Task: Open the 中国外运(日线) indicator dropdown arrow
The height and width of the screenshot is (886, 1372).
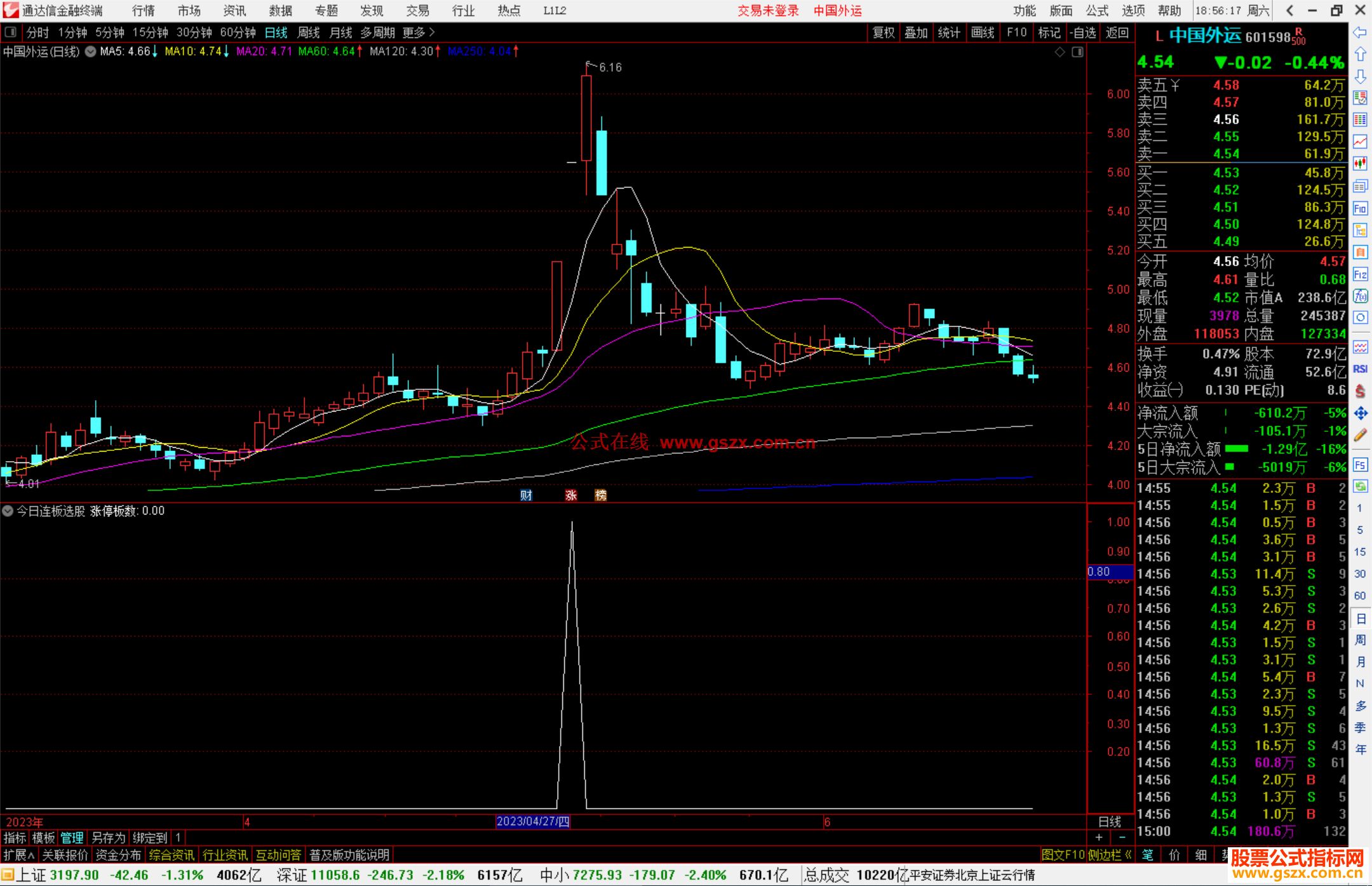Action: [x=91, y=51]
